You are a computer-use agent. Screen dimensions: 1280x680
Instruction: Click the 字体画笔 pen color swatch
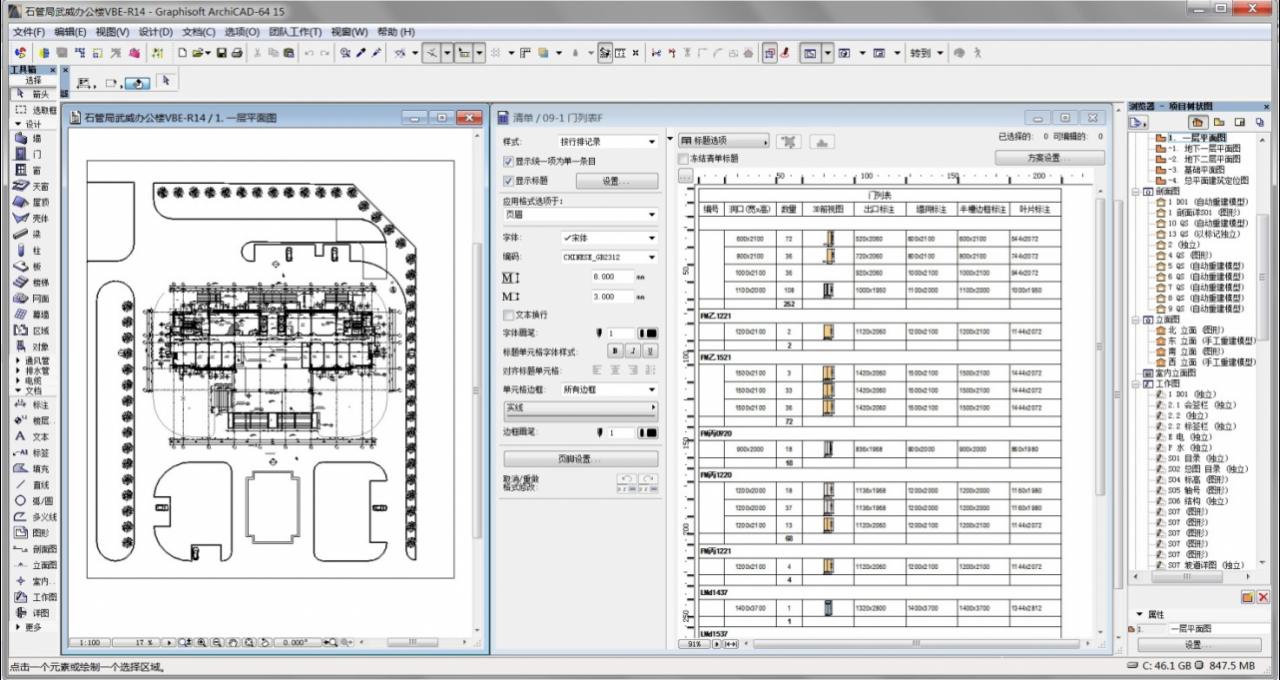pyautogui.click(x=648, y=333)
